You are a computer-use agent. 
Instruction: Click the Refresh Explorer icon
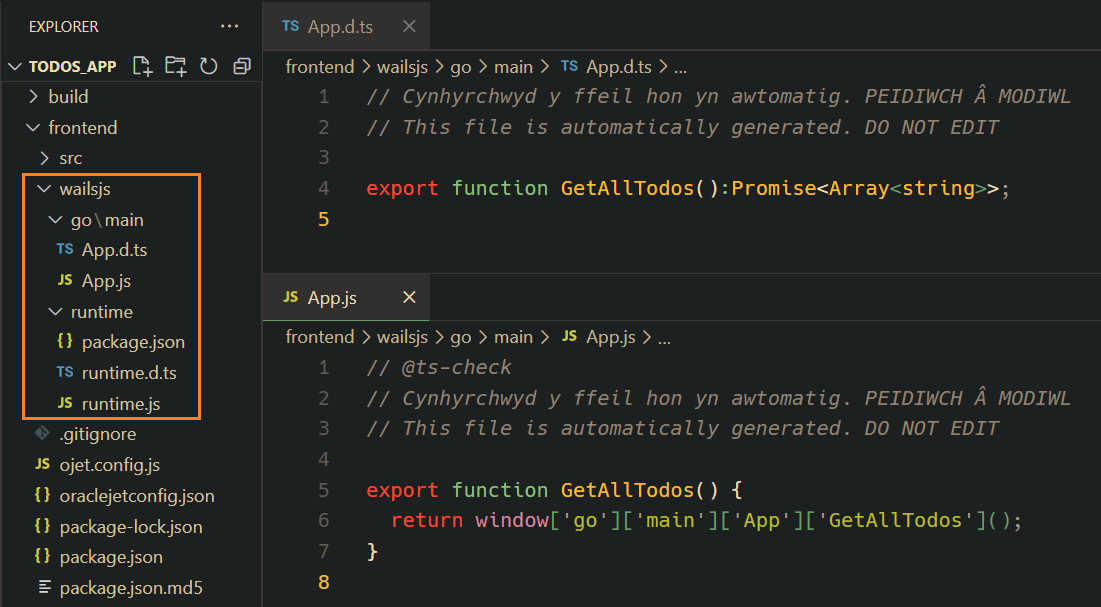(x=208, y=66)
